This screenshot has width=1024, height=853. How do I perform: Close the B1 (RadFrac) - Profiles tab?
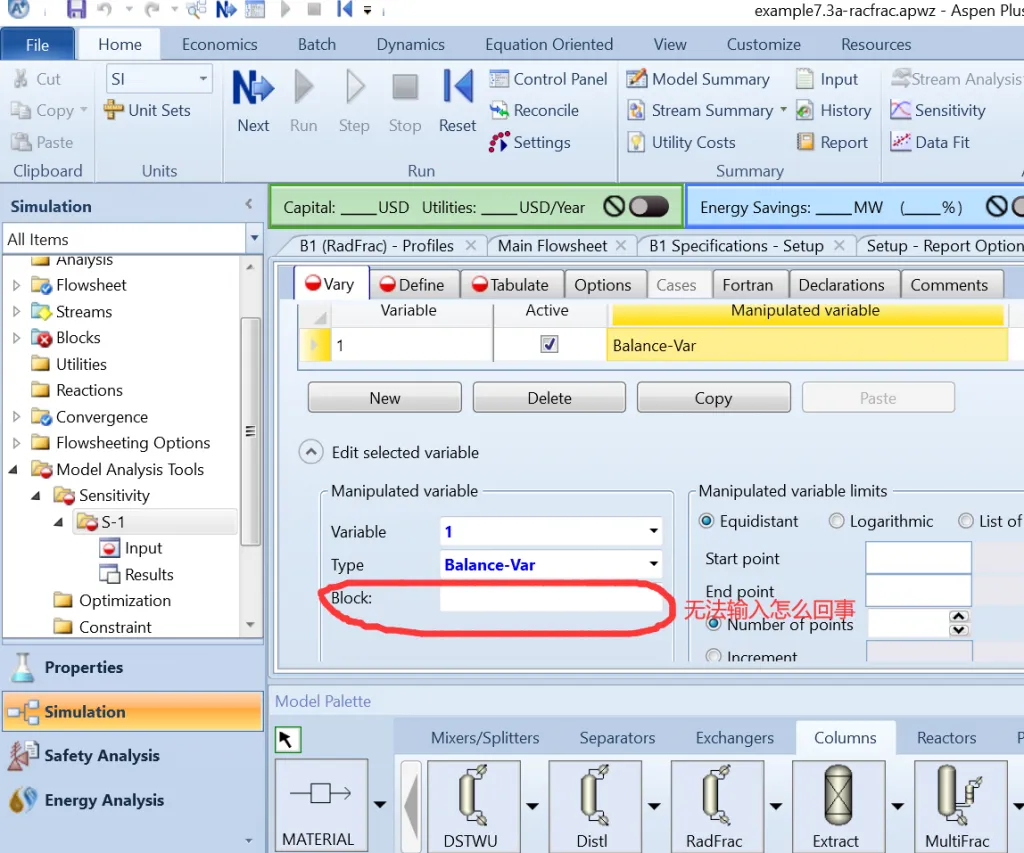[471, 245]
